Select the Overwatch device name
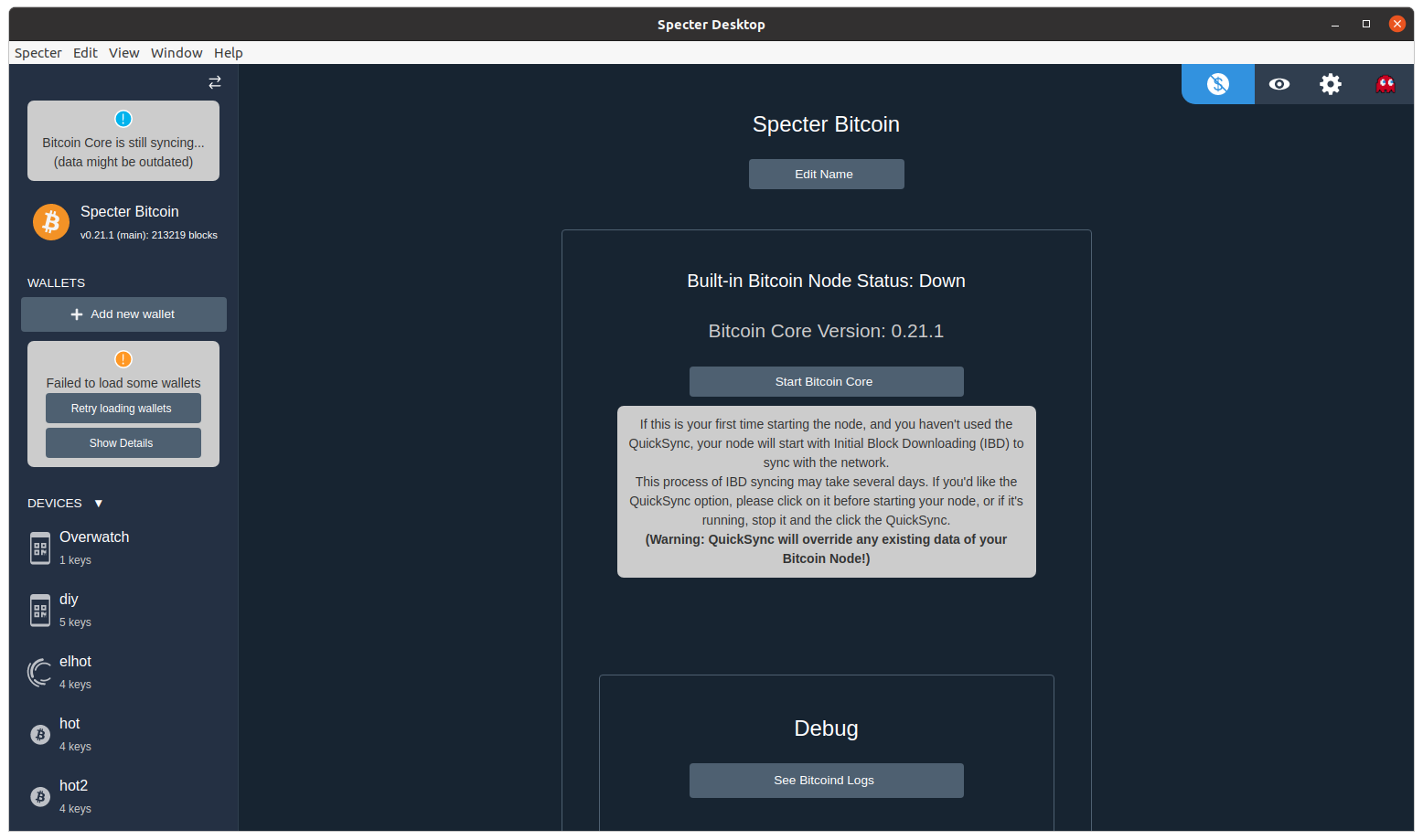The width and height of the screenshot is (1423, 840). click(94, 537)
